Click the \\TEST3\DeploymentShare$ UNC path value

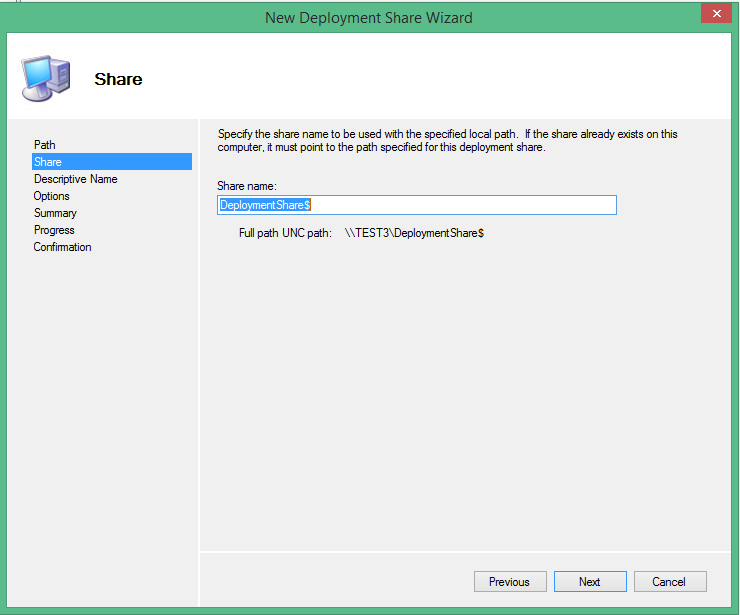point(414,233)
